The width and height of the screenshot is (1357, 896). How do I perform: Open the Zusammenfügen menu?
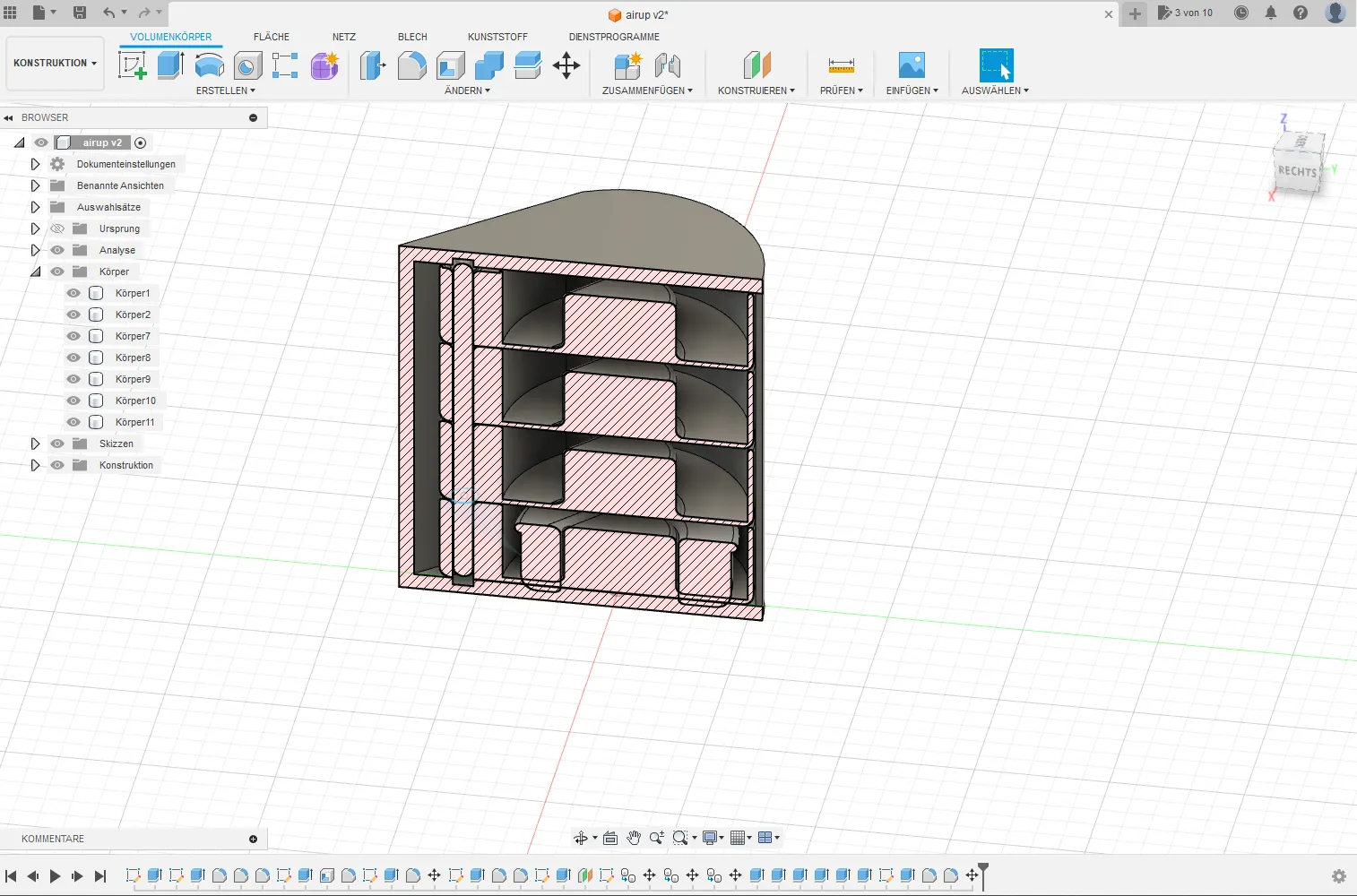tap(646, 90)
